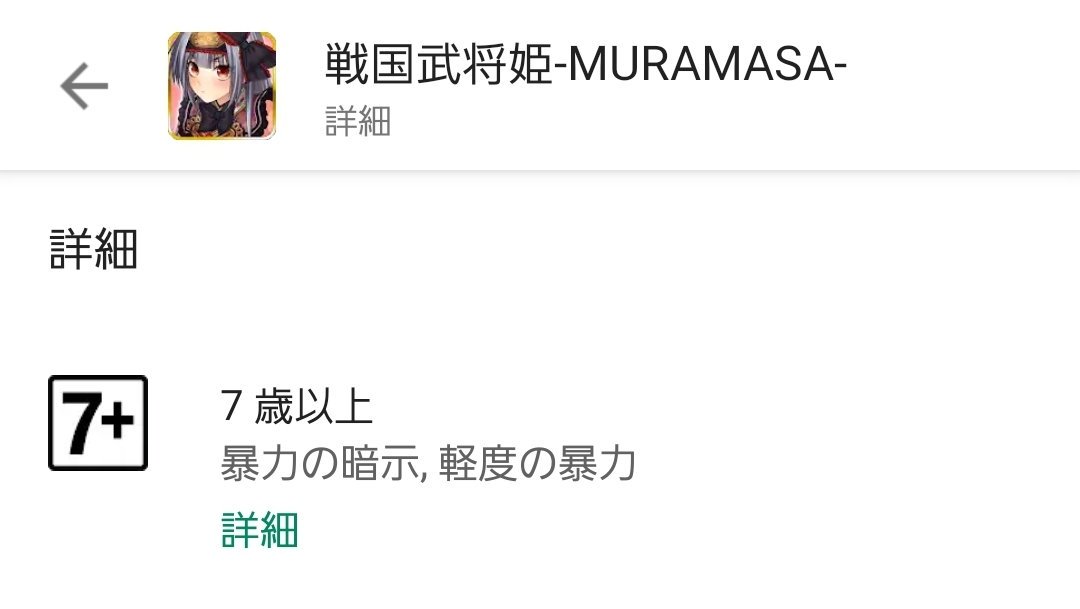The width and height of the screenshot is (1080, 609).
Task: Open rating details via teal 詳細 text
Action: 260,530
